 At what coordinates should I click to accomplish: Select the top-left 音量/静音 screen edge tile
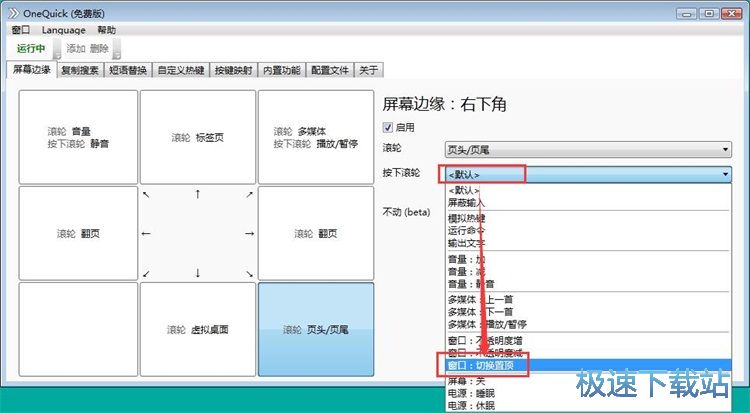click(78, 137)
